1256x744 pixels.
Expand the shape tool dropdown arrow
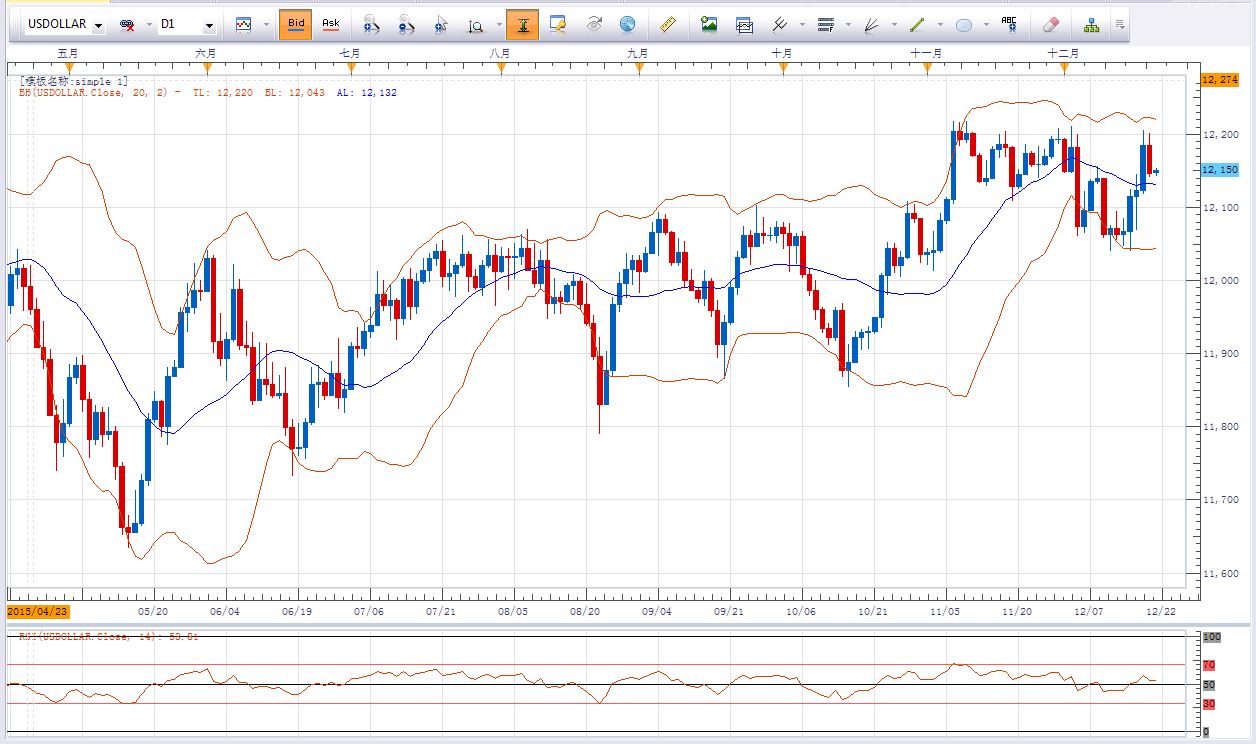point(986,25)
